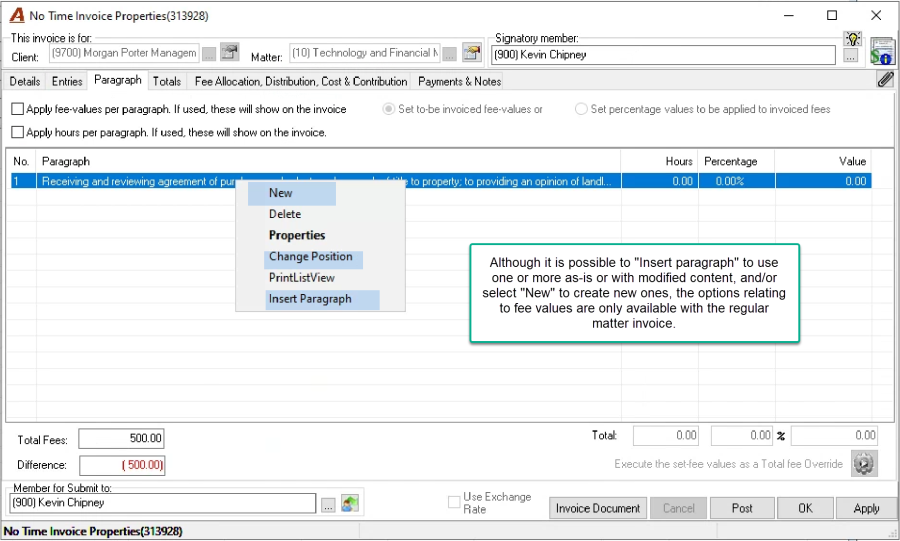Select paragraph row 1 number cell

pyautogui.click(x=22, y=181)
